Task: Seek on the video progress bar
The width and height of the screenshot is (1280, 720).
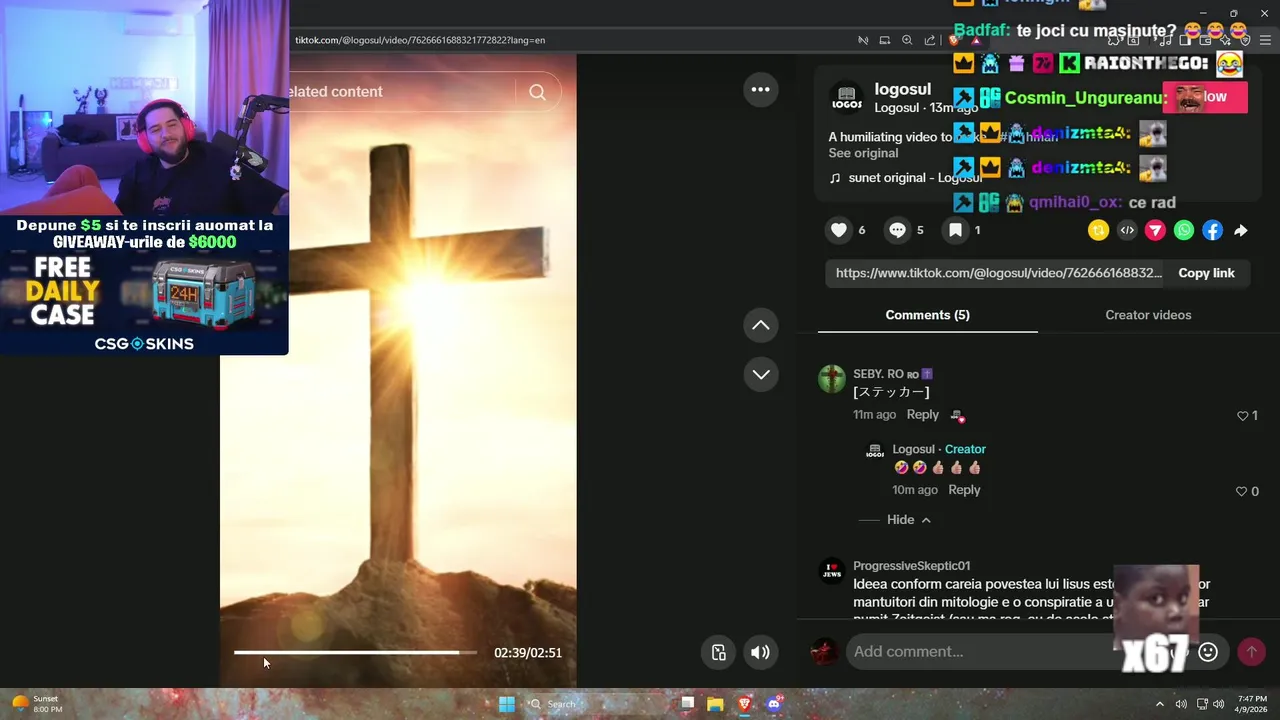Action: tap(355, 653)
